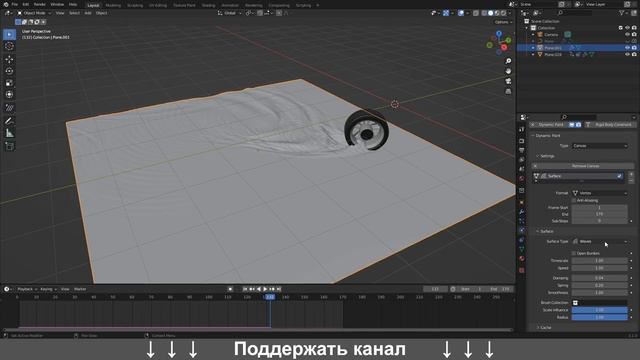Enable the Anti-Aliasing checkbox

click(x=574, y=200)
